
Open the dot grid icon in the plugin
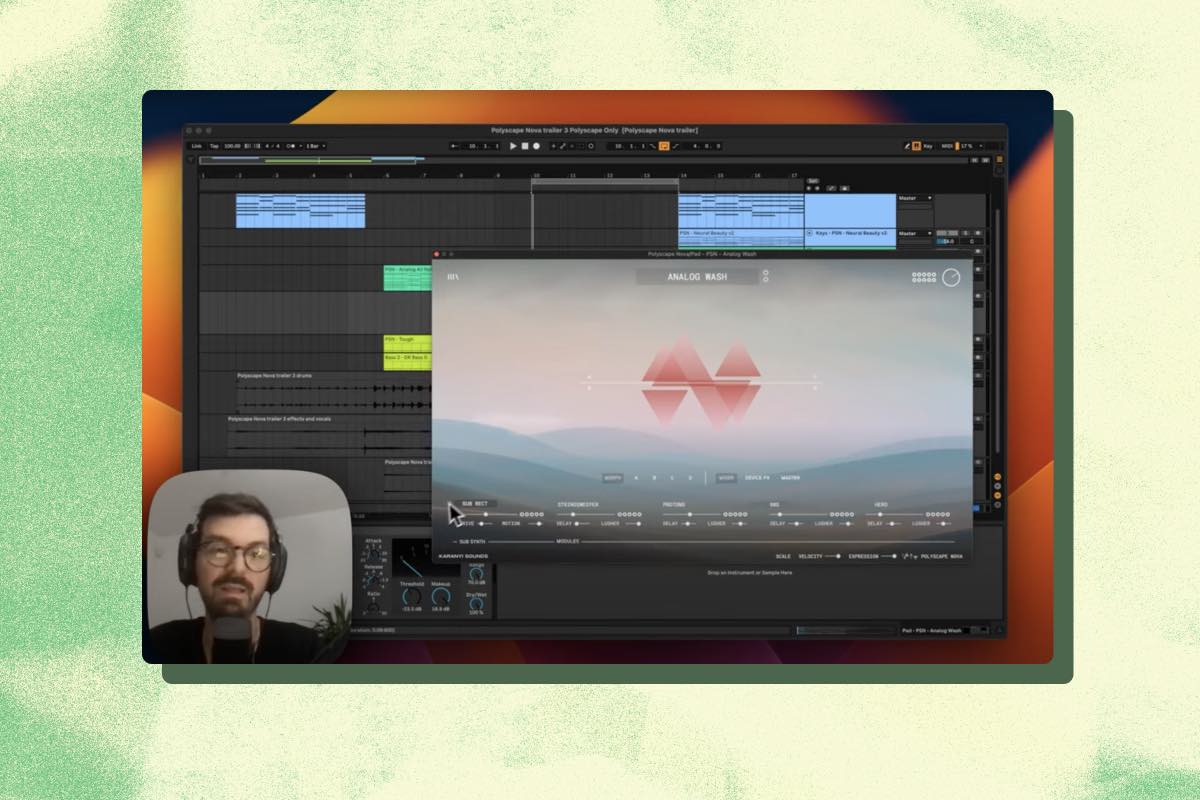pyautogui.click(x=924, y=277)
